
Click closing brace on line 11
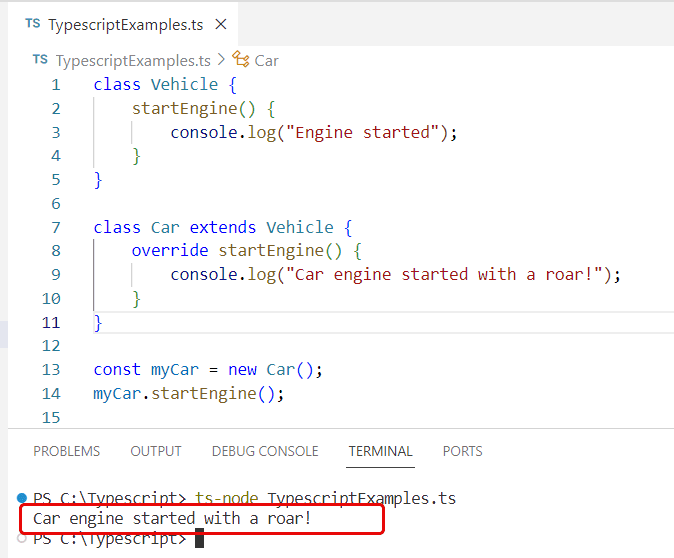(x=98, y=323)
